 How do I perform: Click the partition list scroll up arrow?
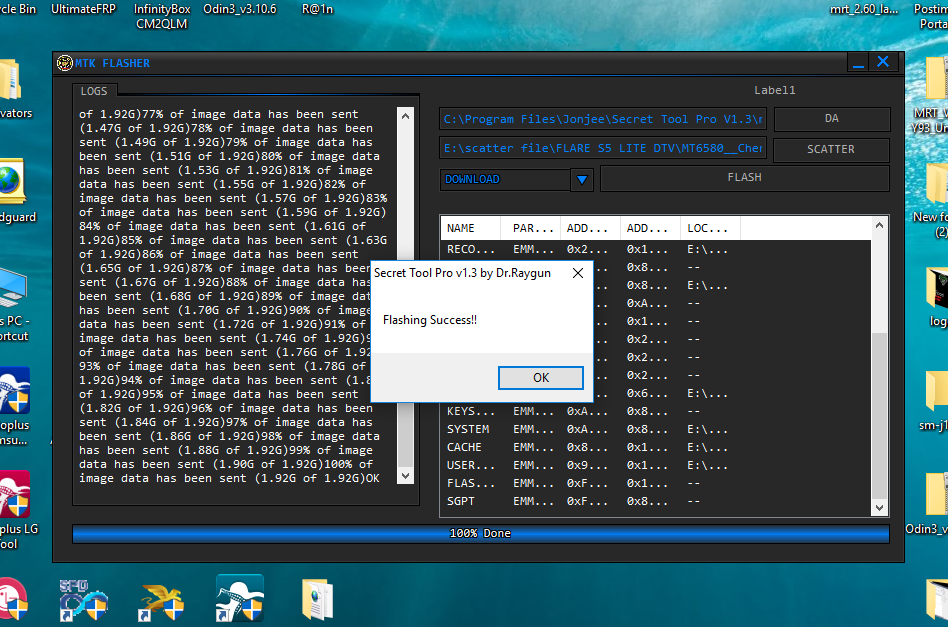click(879, 226)
